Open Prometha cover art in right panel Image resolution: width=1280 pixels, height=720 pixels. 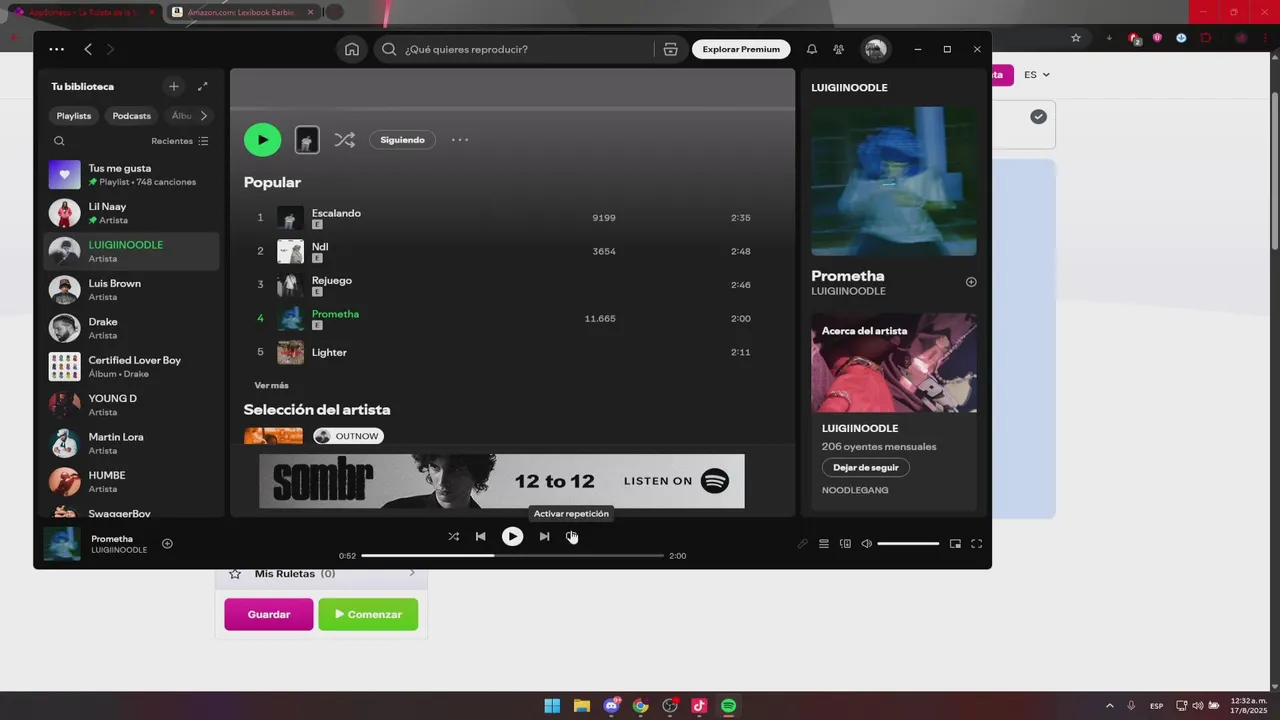click(x=894, y=181)
